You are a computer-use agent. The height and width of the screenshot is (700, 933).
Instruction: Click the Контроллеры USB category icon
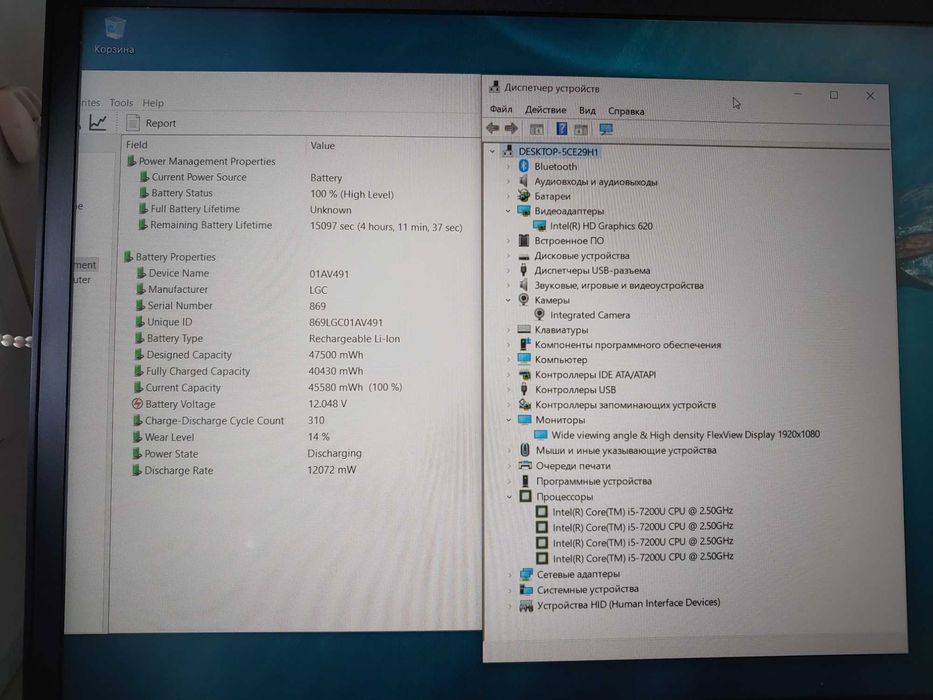tap(524, 389)
